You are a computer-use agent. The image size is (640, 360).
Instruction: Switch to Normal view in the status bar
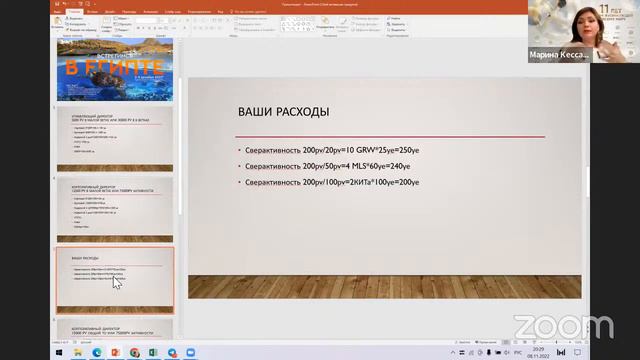(506, 342)
